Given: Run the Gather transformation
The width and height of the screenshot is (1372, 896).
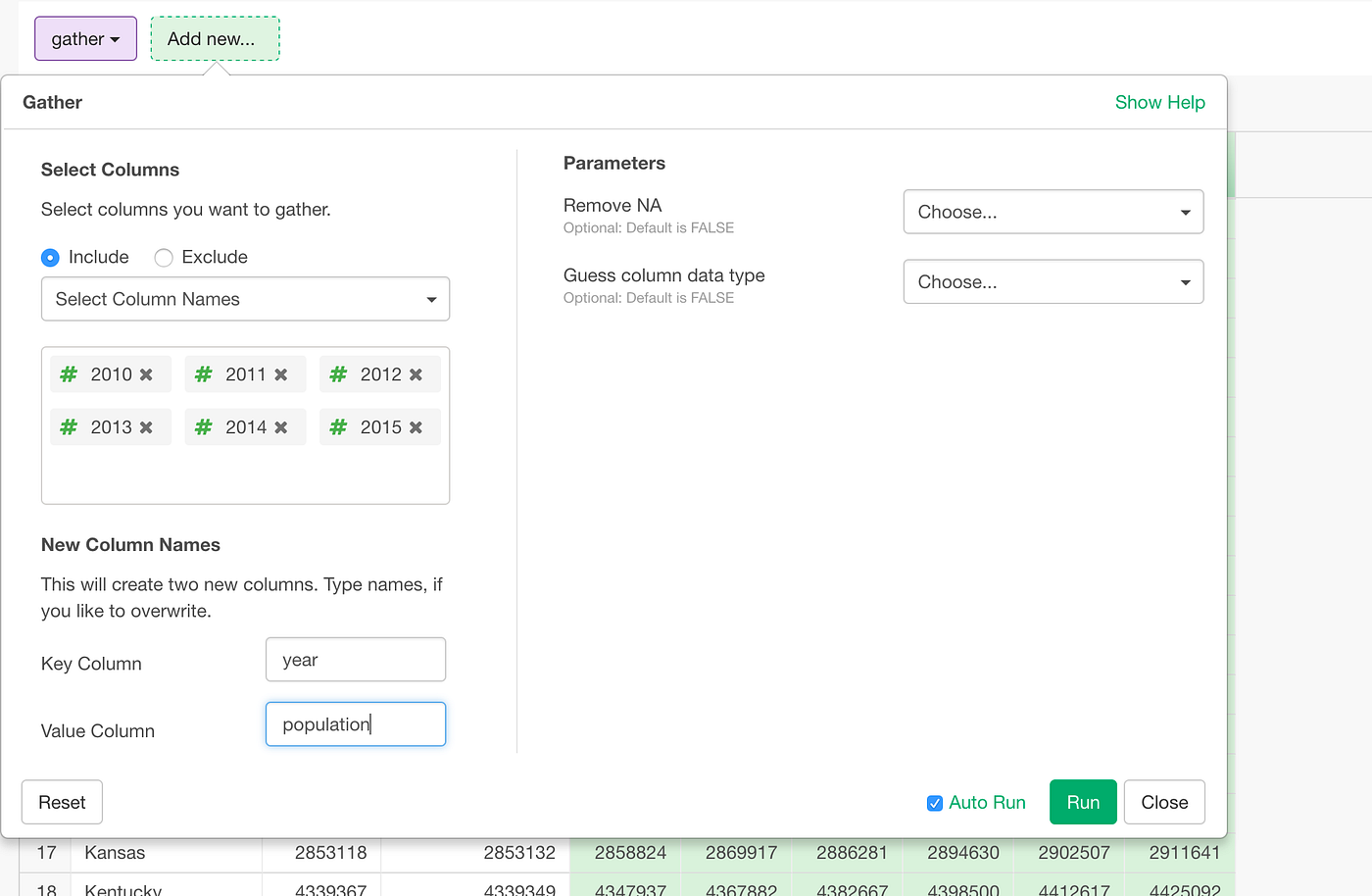Looking at the screenshot, I should tap(1082, 802).
